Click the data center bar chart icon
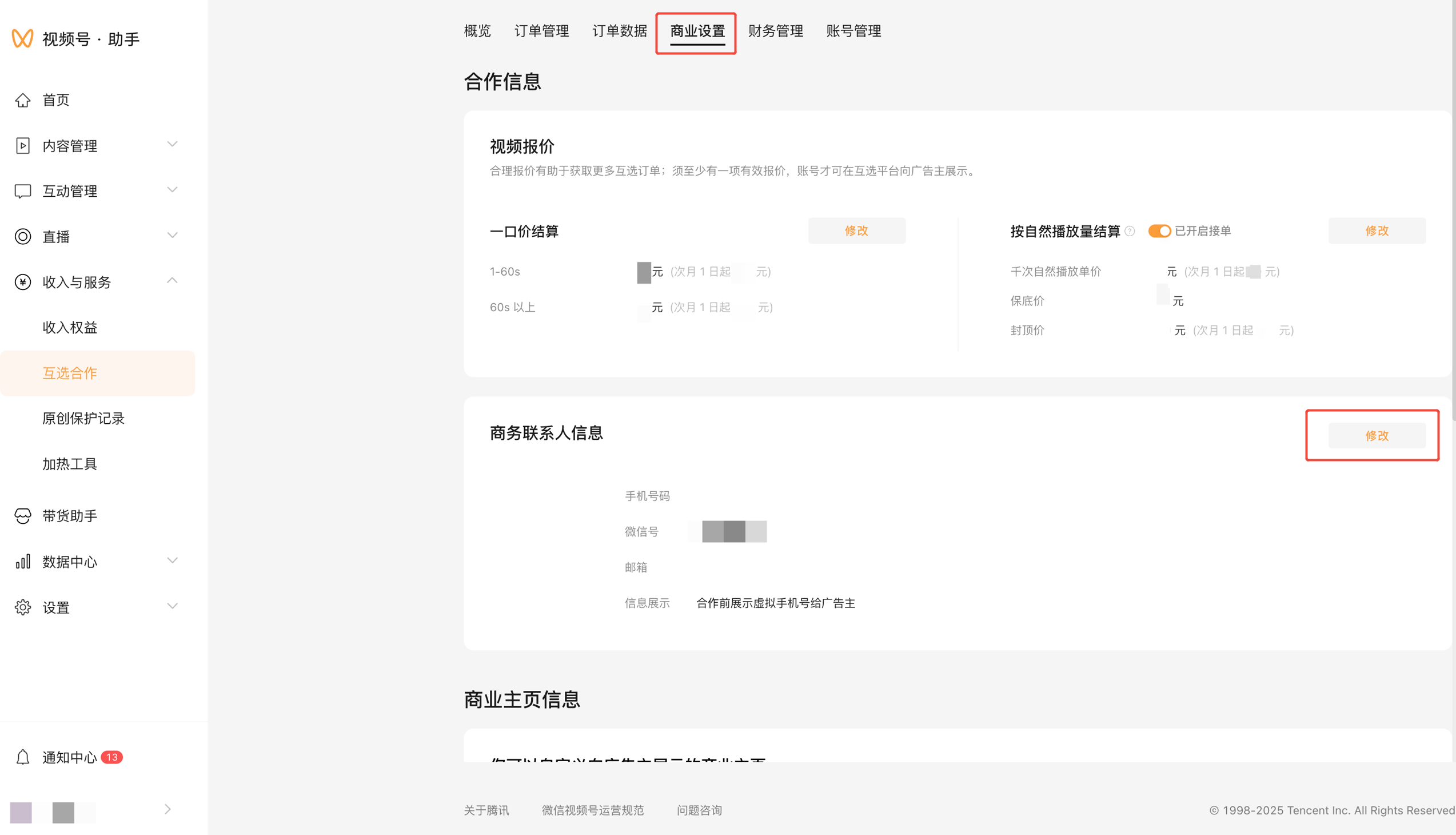Screen dimensions: 1456x835 [x=23, y=562]
